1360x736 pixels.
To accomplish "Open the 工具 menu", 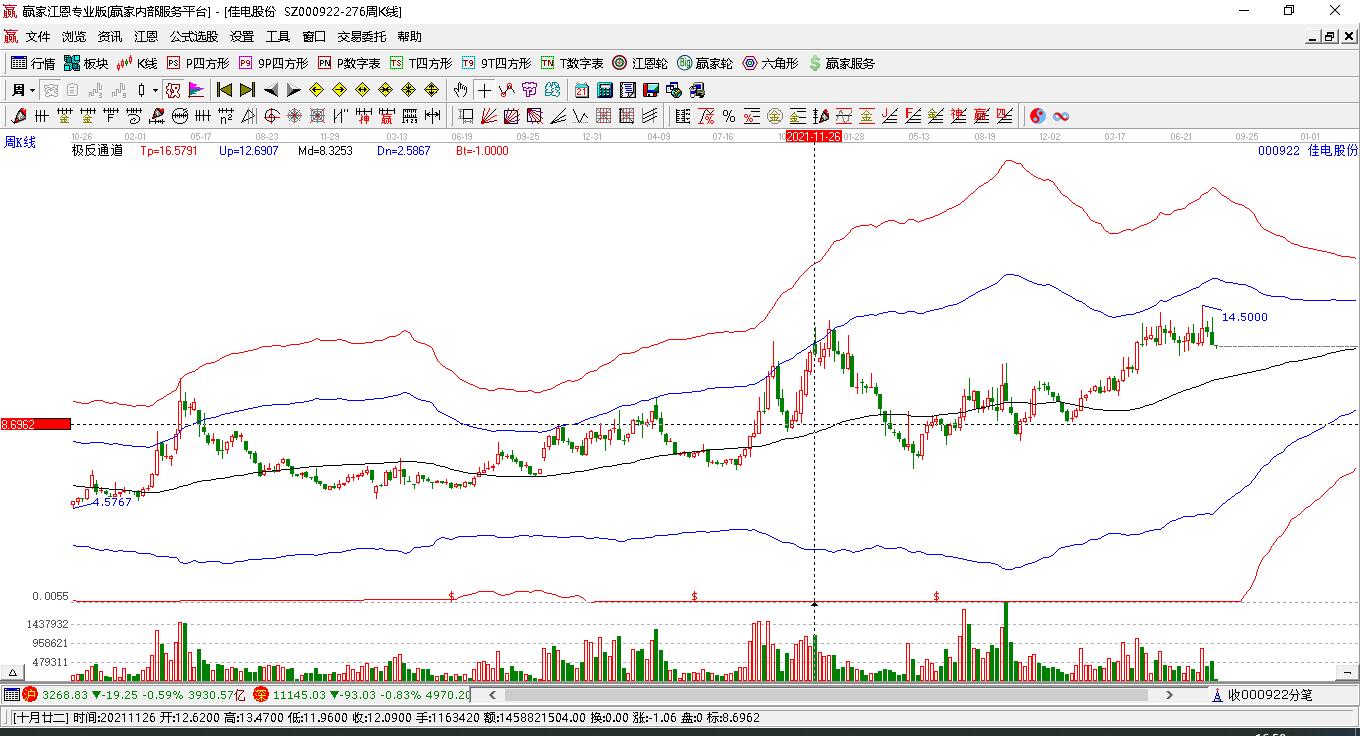I will (278, 37).
